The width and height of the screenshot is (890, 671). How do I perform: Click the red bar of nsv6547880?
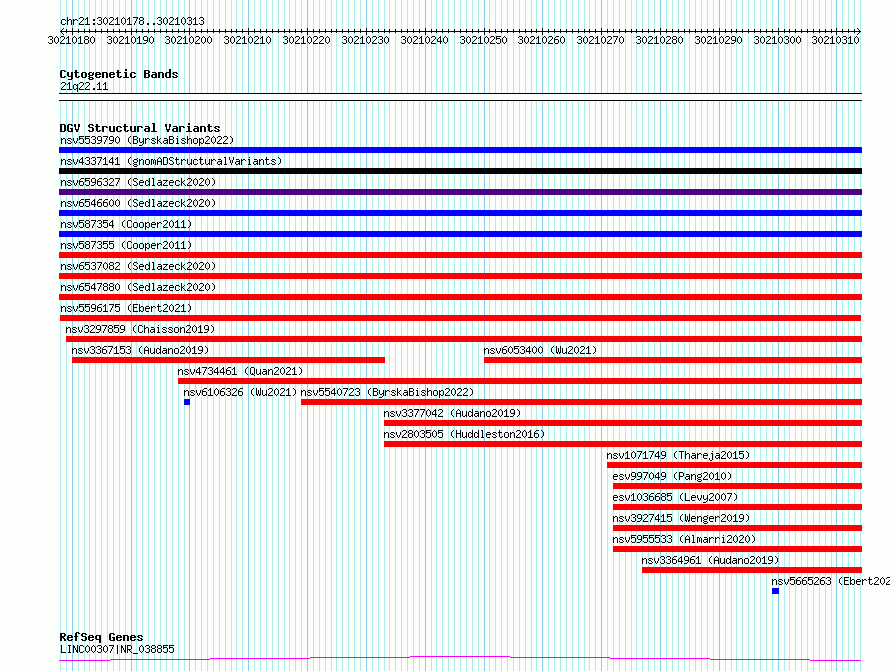[x=460, y=297]
